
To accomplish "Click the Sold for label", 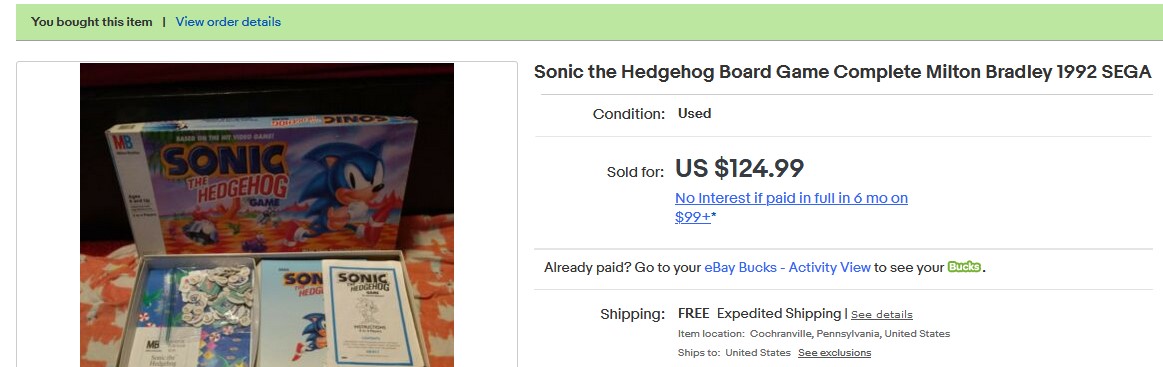I will 636,172.
